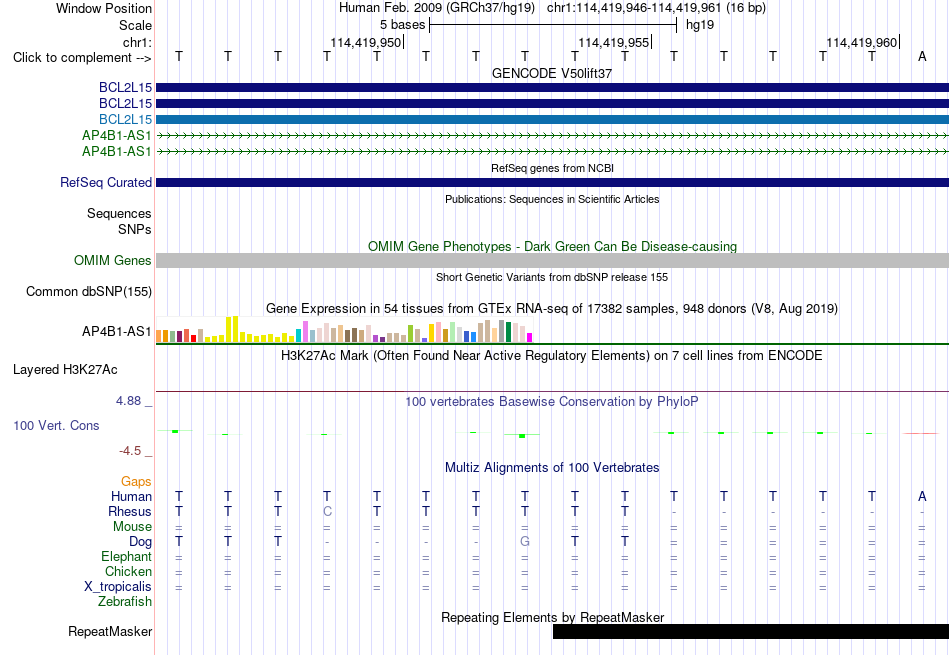Viewport: 950px width, 655px height.
Task: Click the 114,419,950 coordinate label
Action: point(365,42)
